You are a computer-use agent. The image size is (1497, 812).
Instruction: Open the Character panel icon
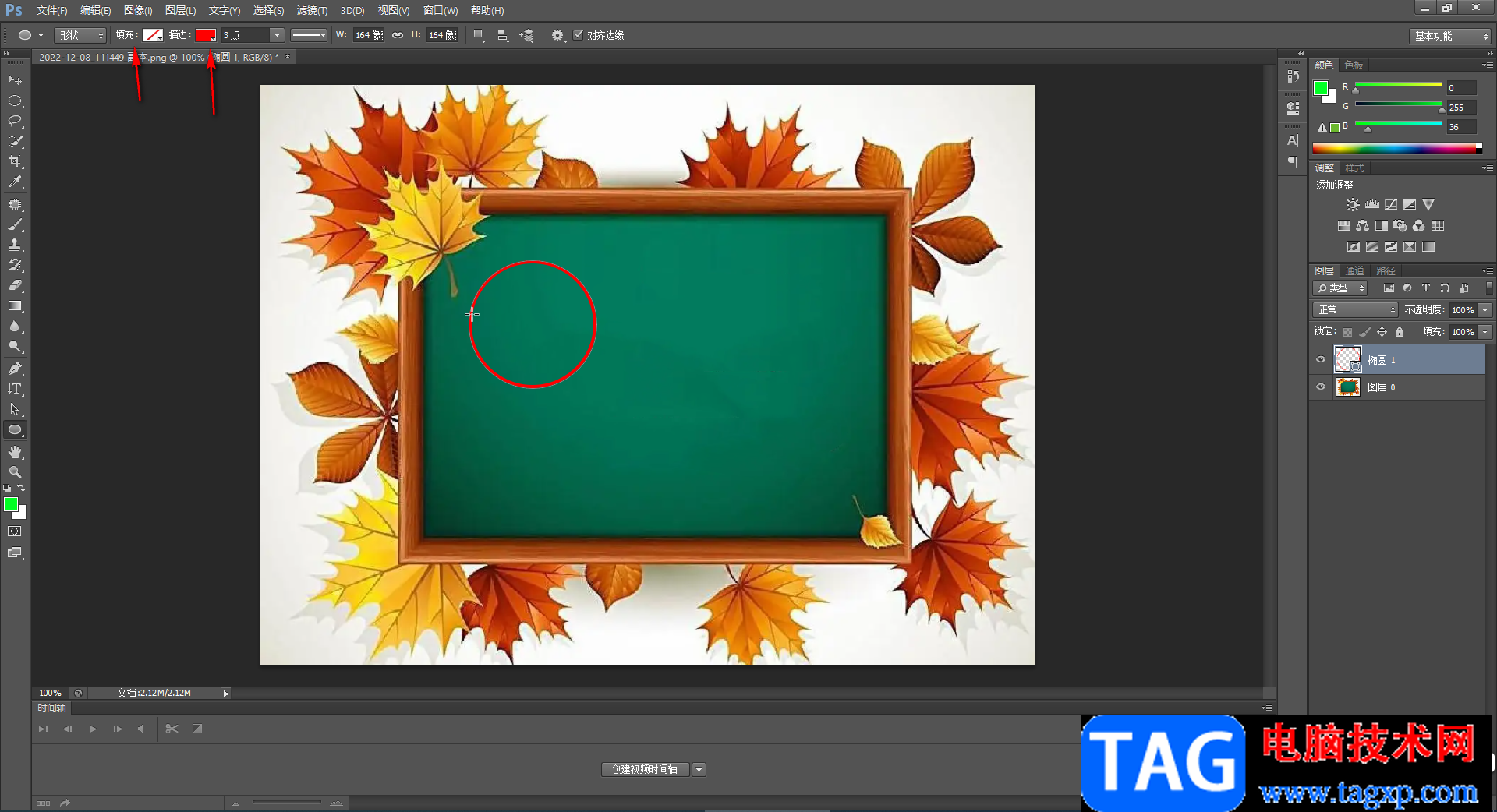click(x=1293, y=140)
